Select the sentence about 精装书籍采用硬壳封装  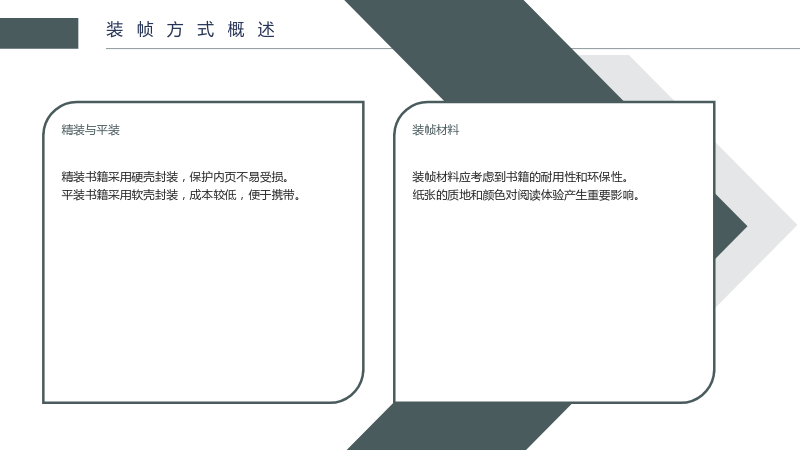click(x=176, y=177)
